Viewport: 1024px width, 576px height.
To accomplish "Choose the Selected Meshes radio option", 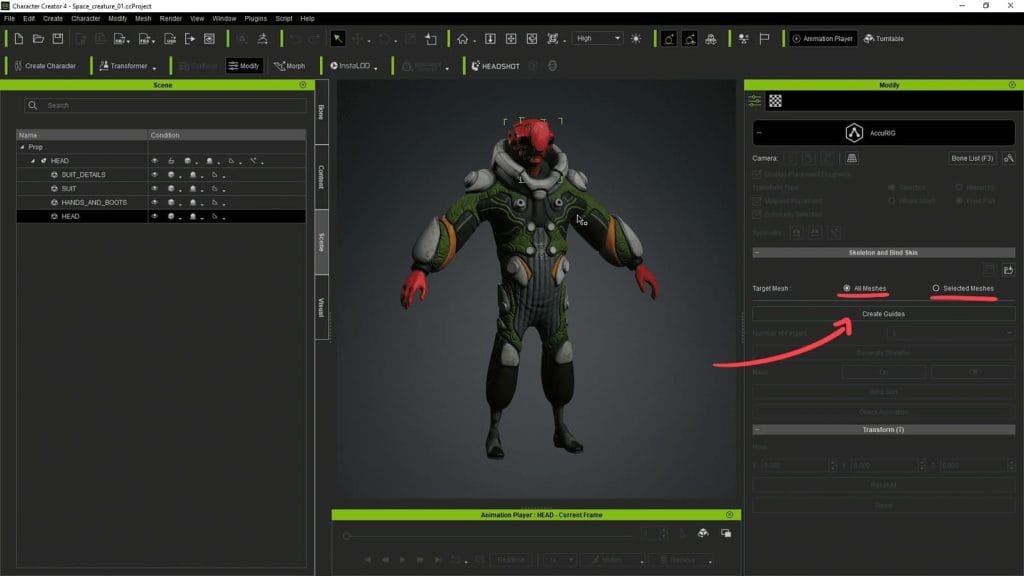I will [x=936, y=288].
